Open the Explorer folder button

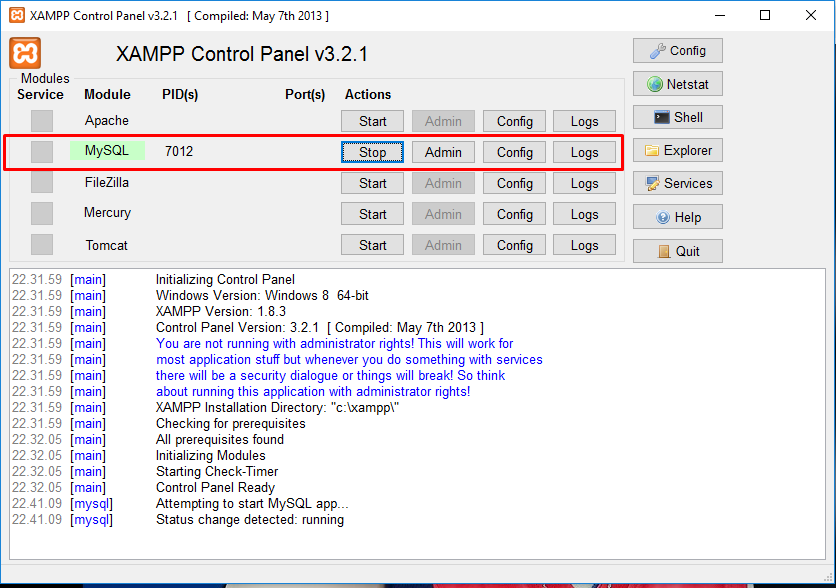(x=678, y=150)
